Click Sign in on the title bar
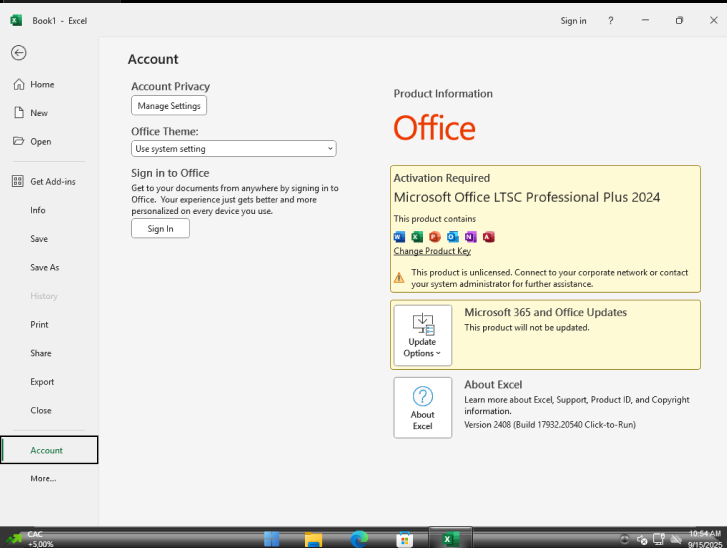The width and height of the screenshot is (727, 548). tap(573, 21)
